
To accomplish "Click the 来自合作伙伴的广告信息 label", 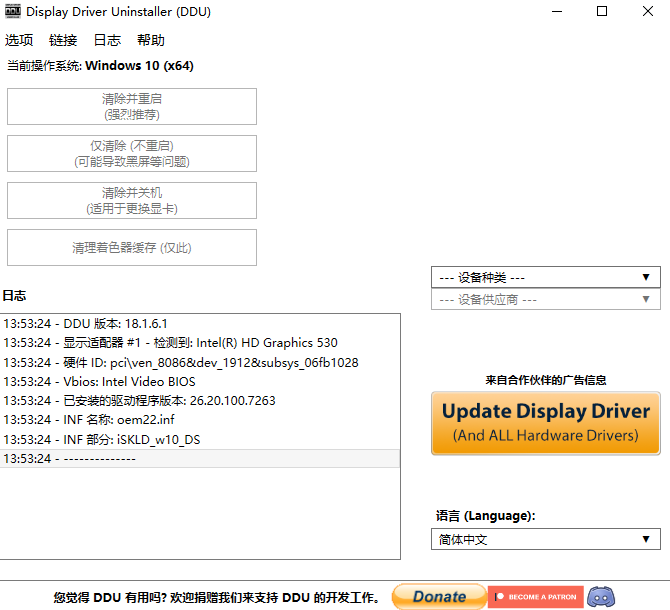I will click(x=546, y=380).
